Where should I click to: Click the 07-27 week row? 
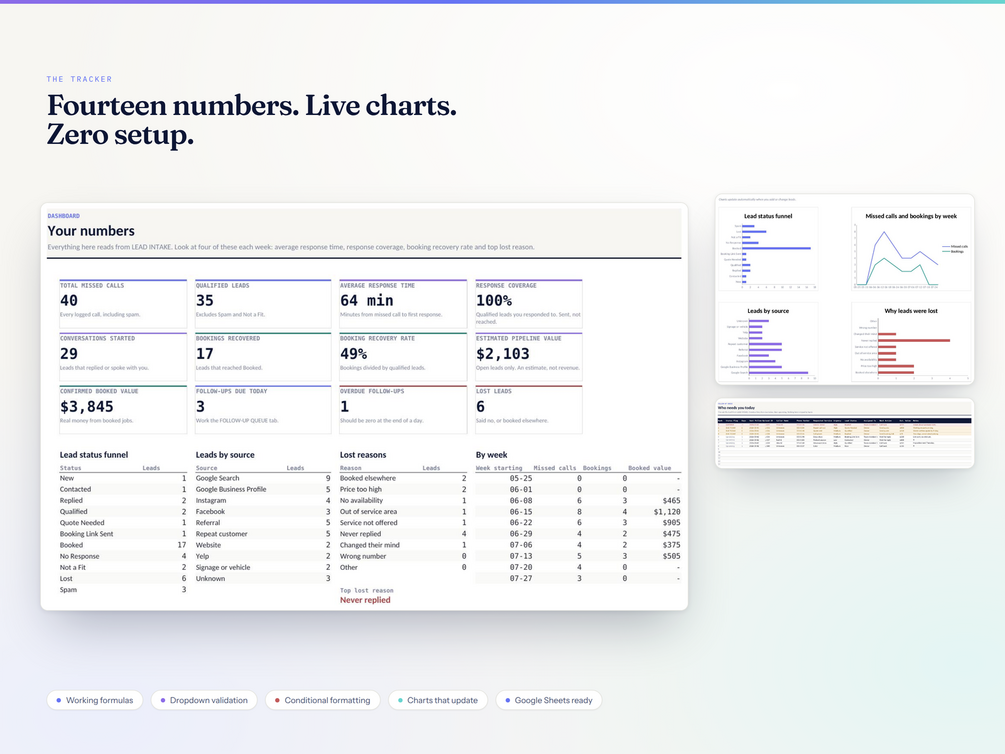[578, 578]
